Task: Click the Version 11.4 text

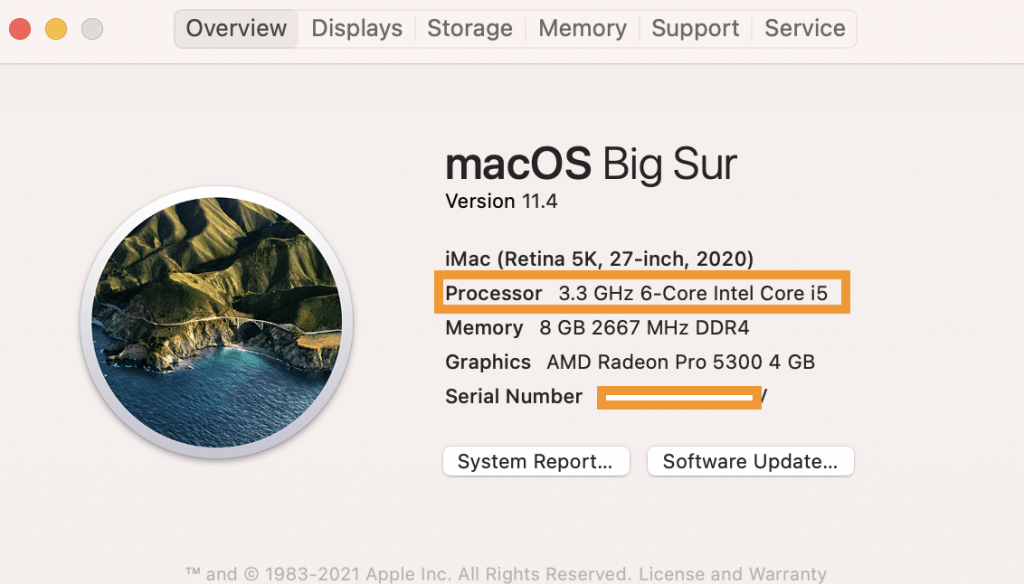Action: coord(500,201)
